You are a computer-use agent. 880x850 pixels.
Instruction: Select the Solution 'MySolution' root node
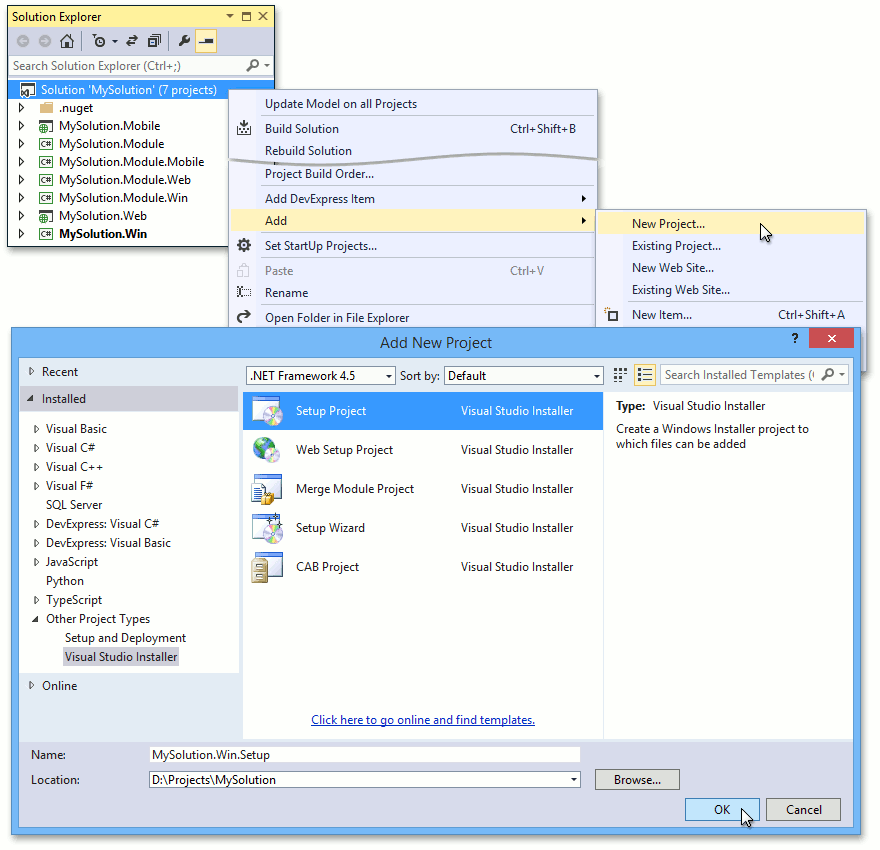(129, 90)
